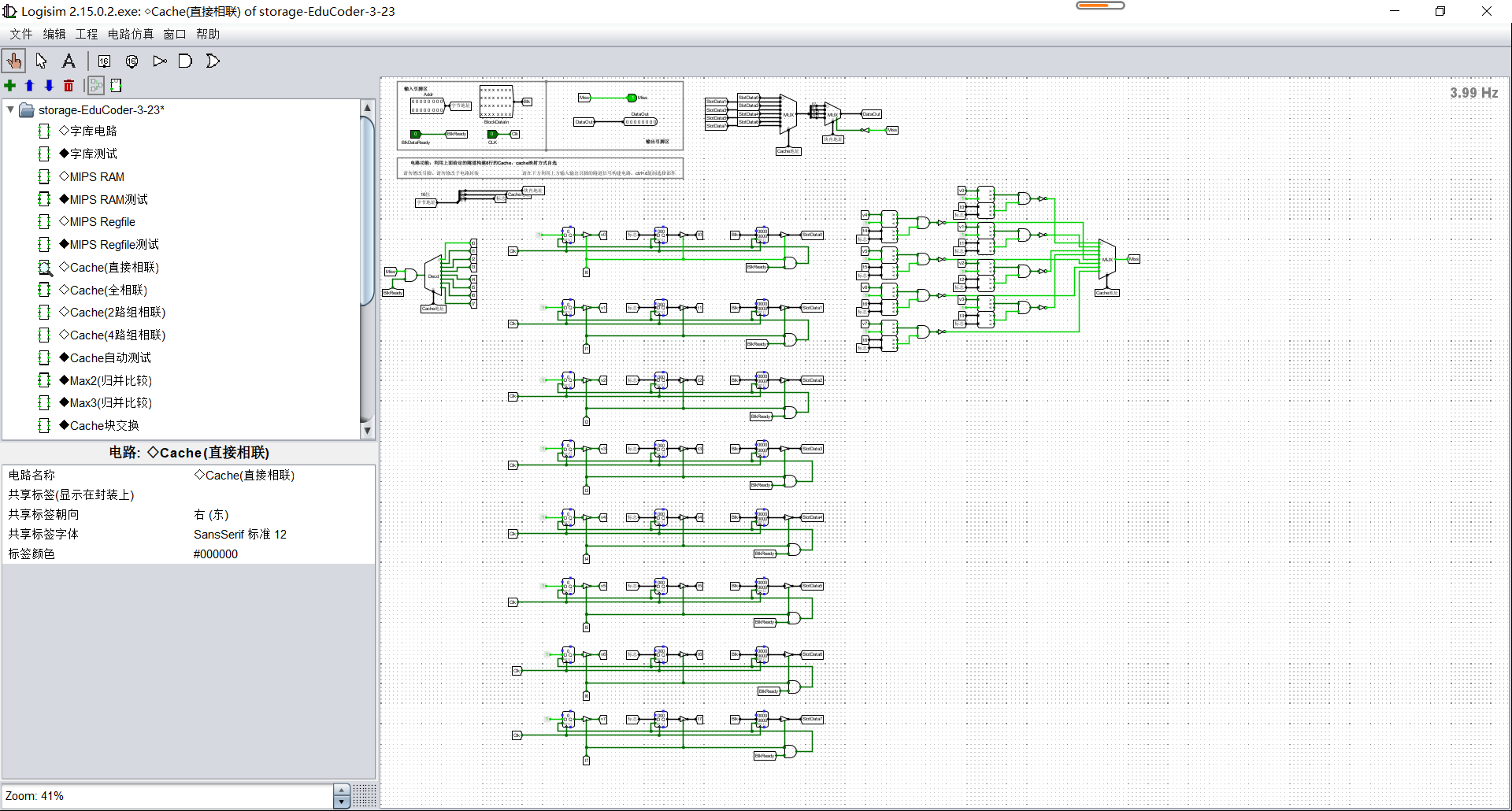The image size is (1512, 811).
Task: Select the Text label tool
Action: (69, 61)
